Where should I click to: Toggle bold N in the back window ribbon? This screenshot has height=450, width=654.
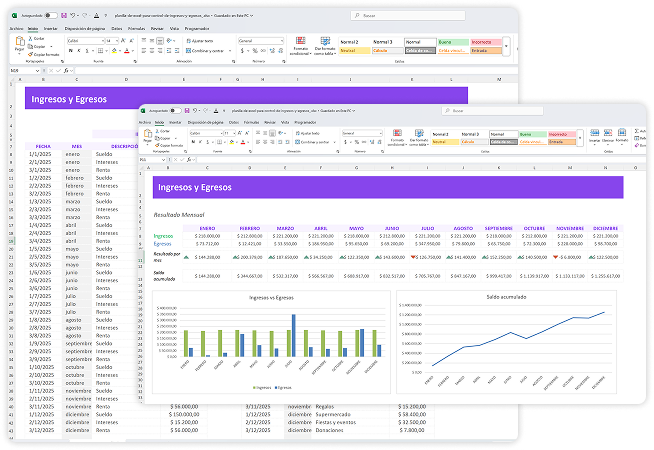pyautogui.click(x=70, y=51)
